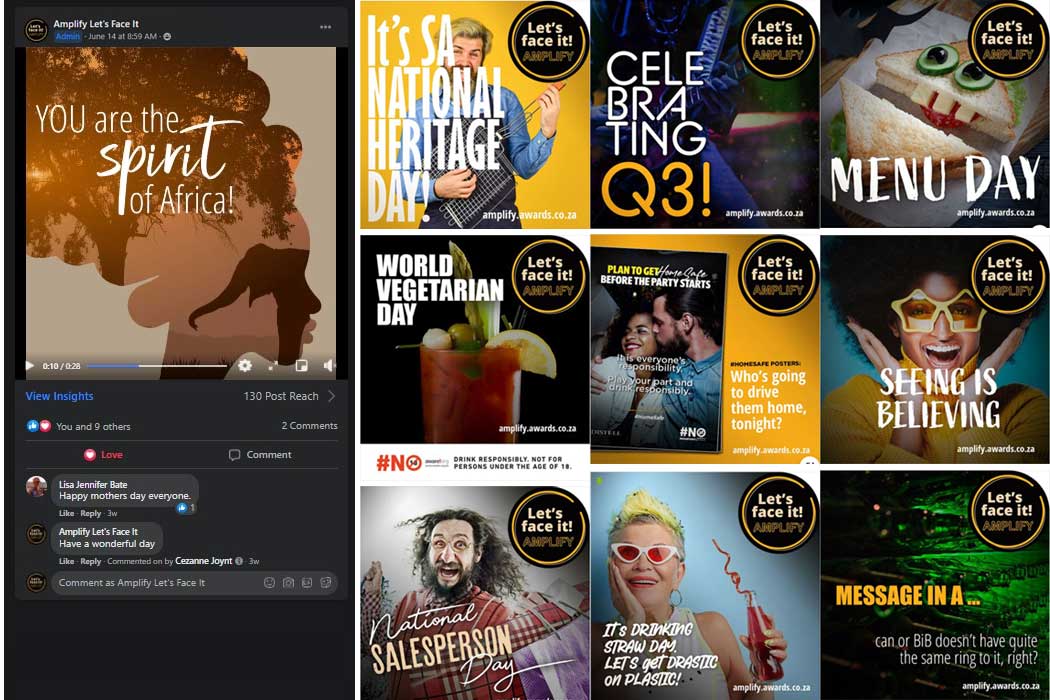This screenshot has width=1050, height=700.
Task: Toggle the Love reaction button
Action: (103, 455)
